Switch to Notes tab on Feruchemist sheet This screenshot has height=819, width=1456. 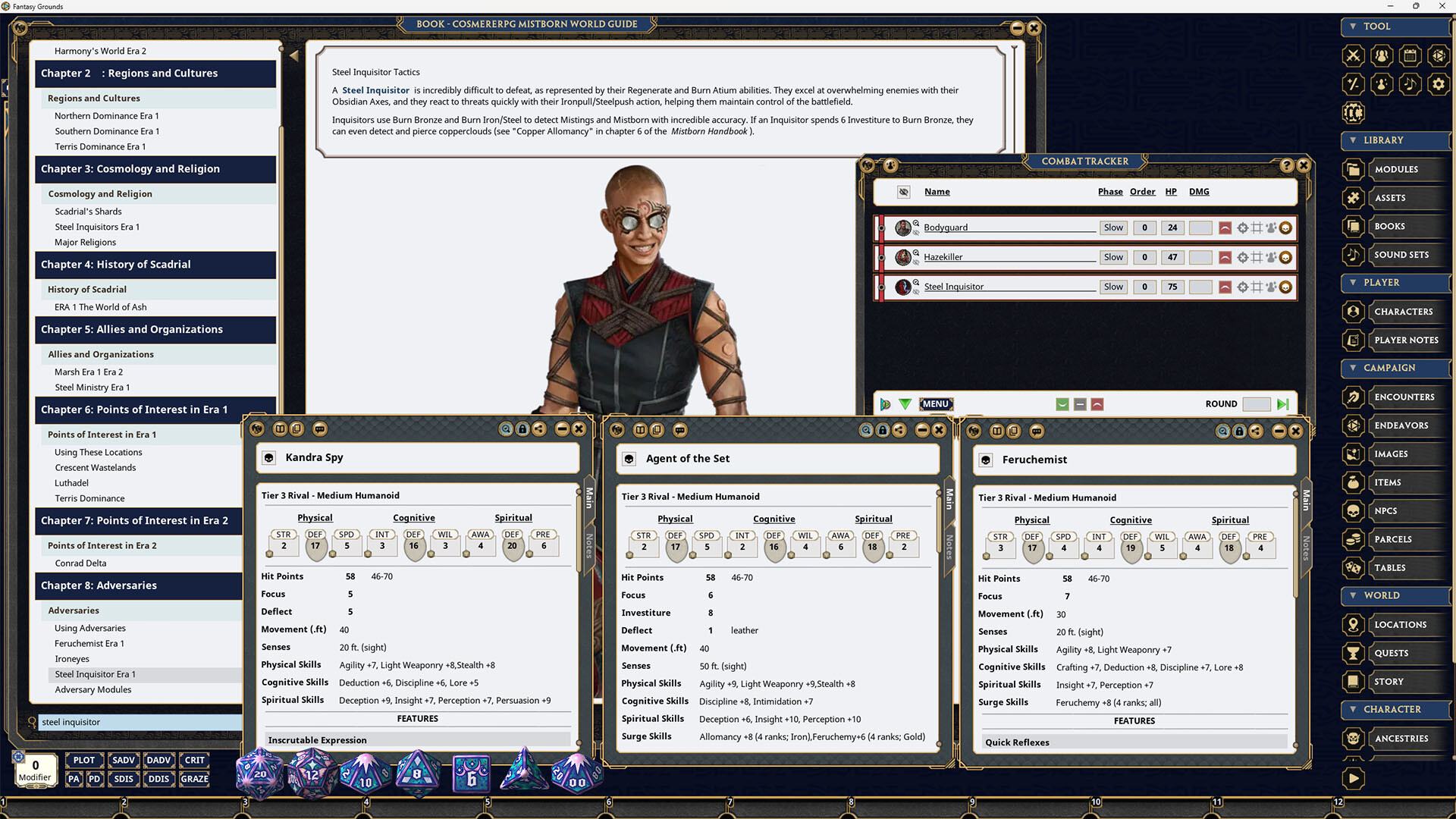pos(1306,548)
